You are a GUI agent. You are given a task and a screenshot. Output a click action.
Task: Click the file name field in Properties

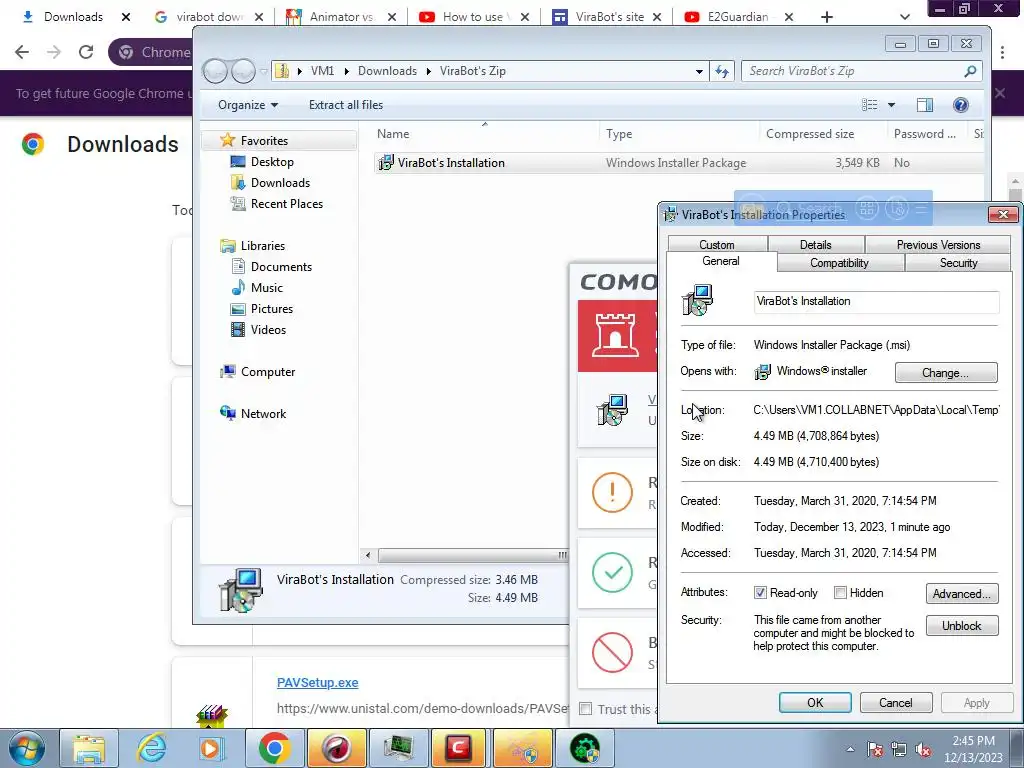point(876,301)
